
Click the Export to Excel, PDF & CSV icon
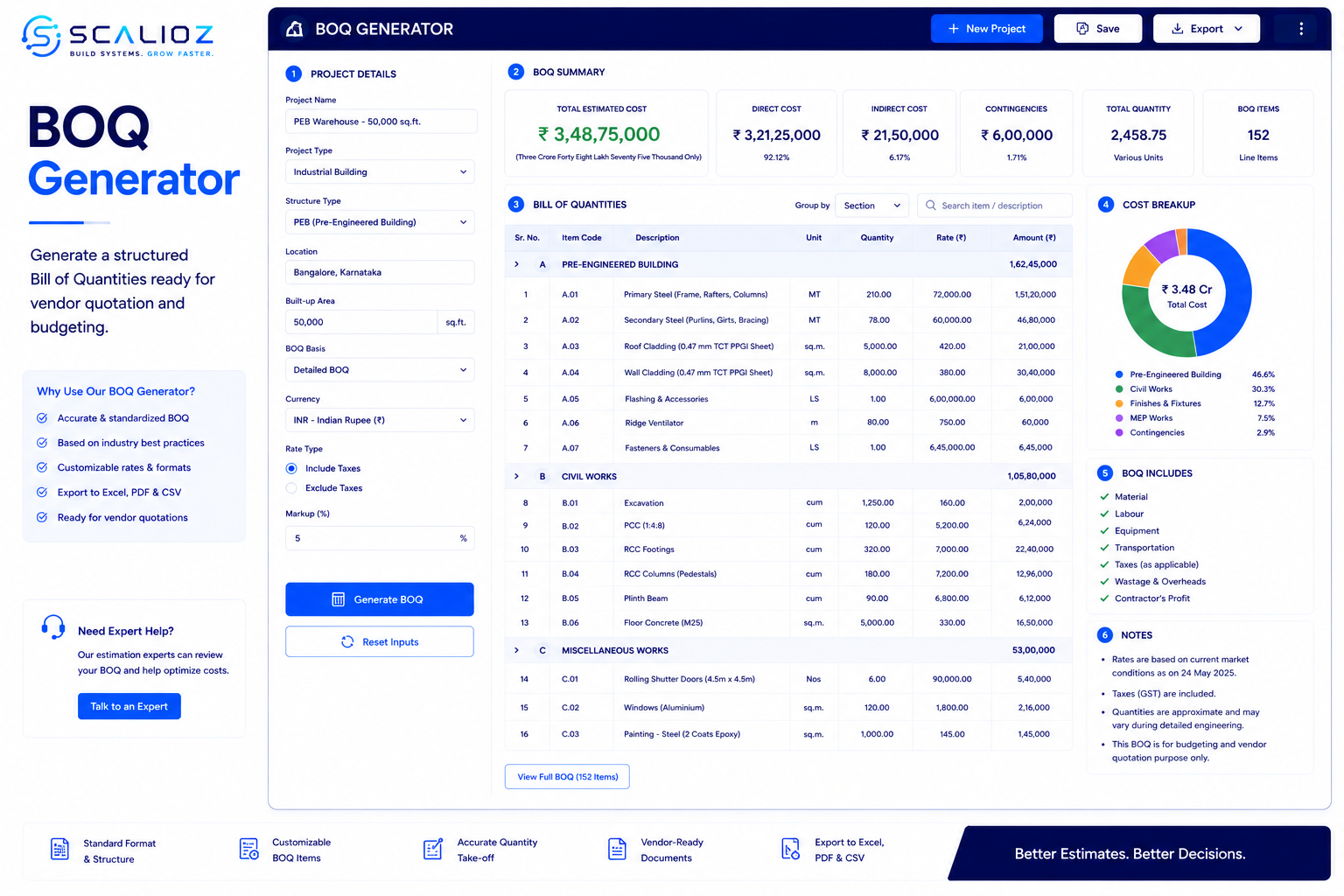point(790,850)
